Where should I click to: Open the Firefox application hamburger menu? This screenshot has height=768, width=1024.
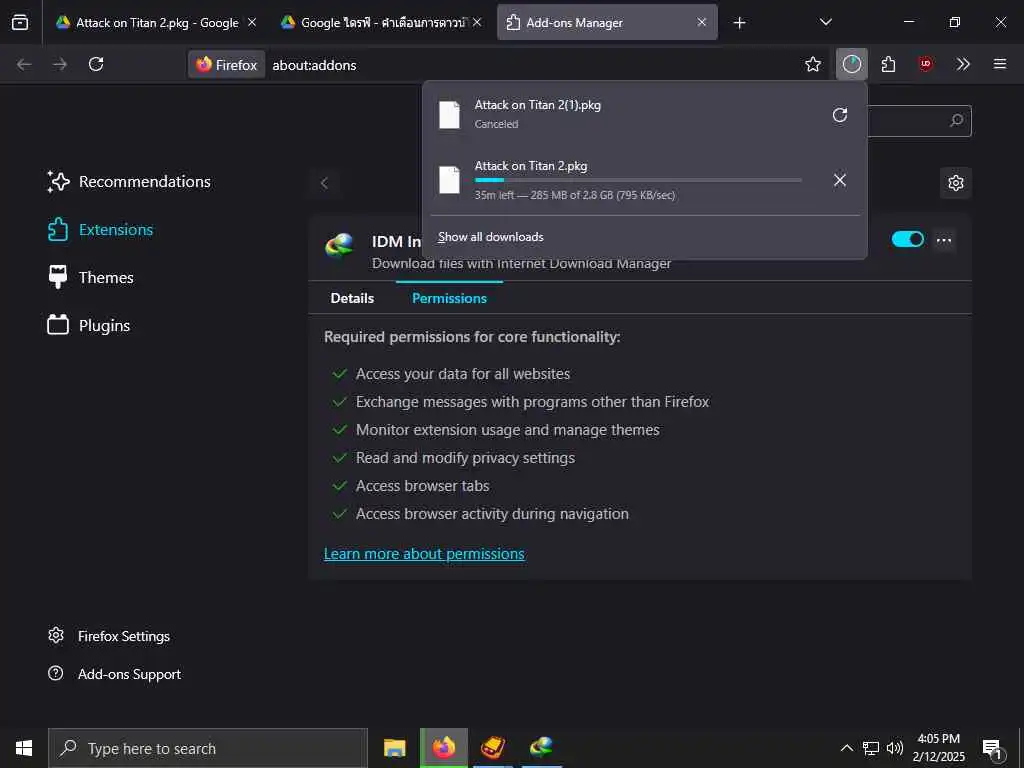click(1000, 64)
